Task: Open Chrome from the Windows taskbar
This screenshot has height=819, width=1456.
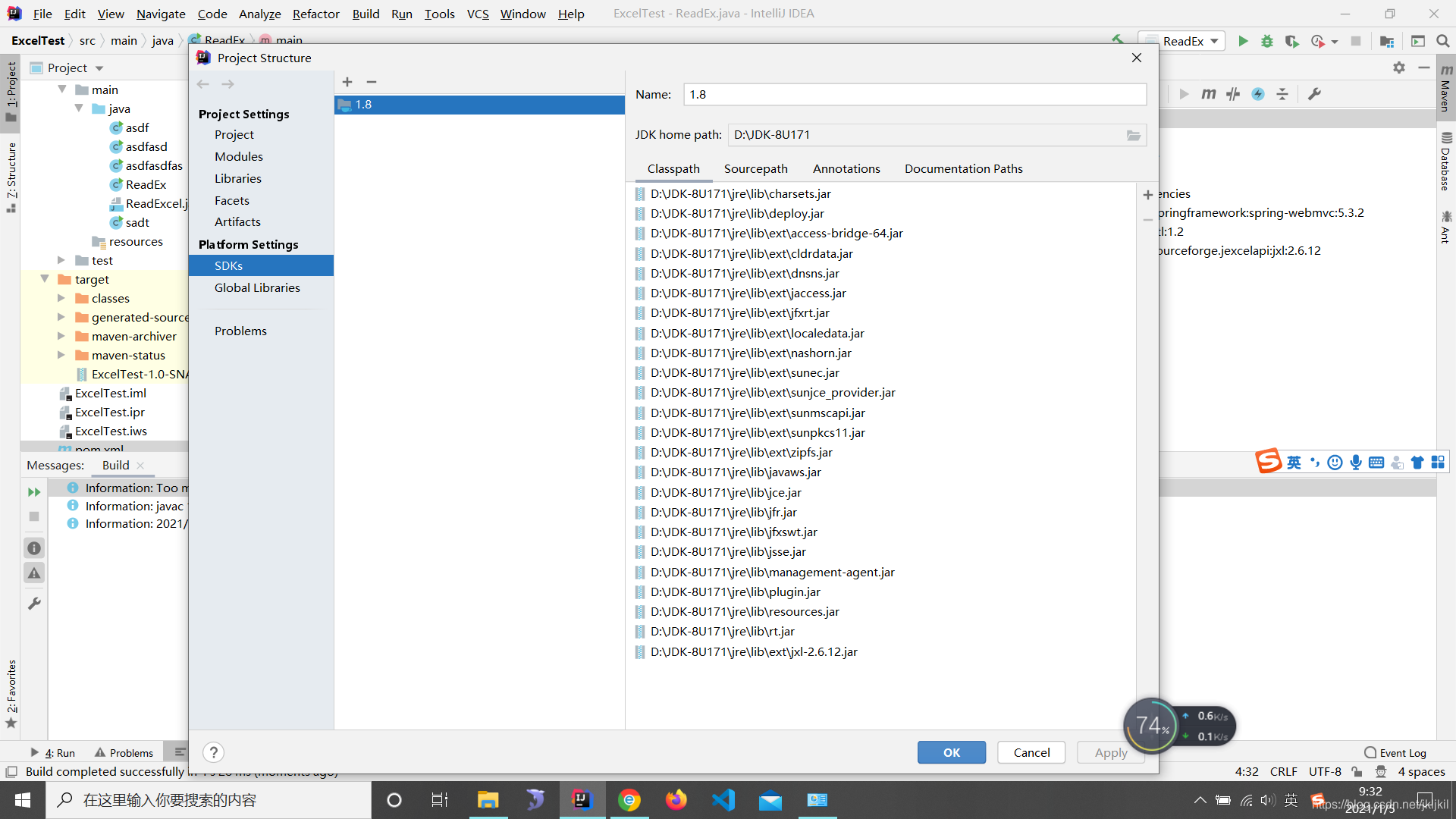Action: [x=629, y=800]
